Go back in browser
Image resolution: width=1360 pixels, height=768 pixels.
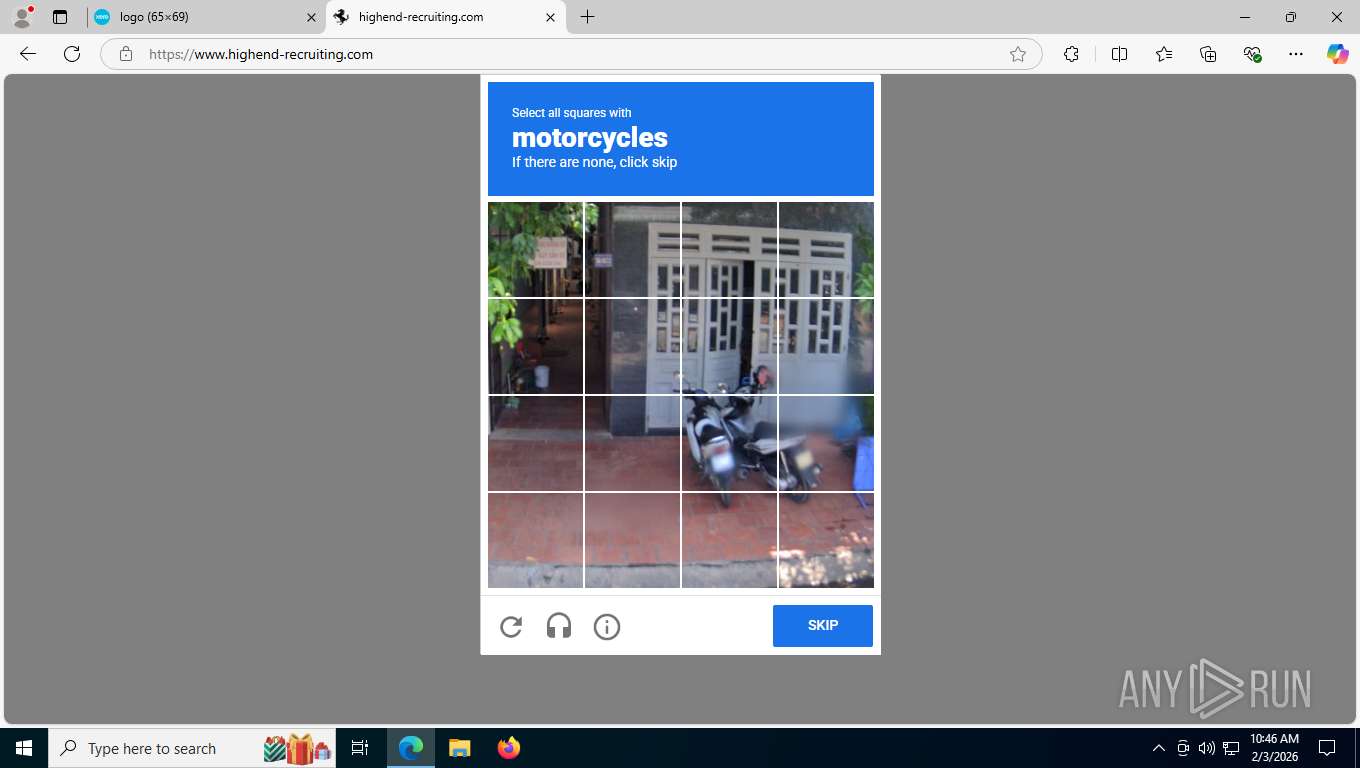point(28,54)
